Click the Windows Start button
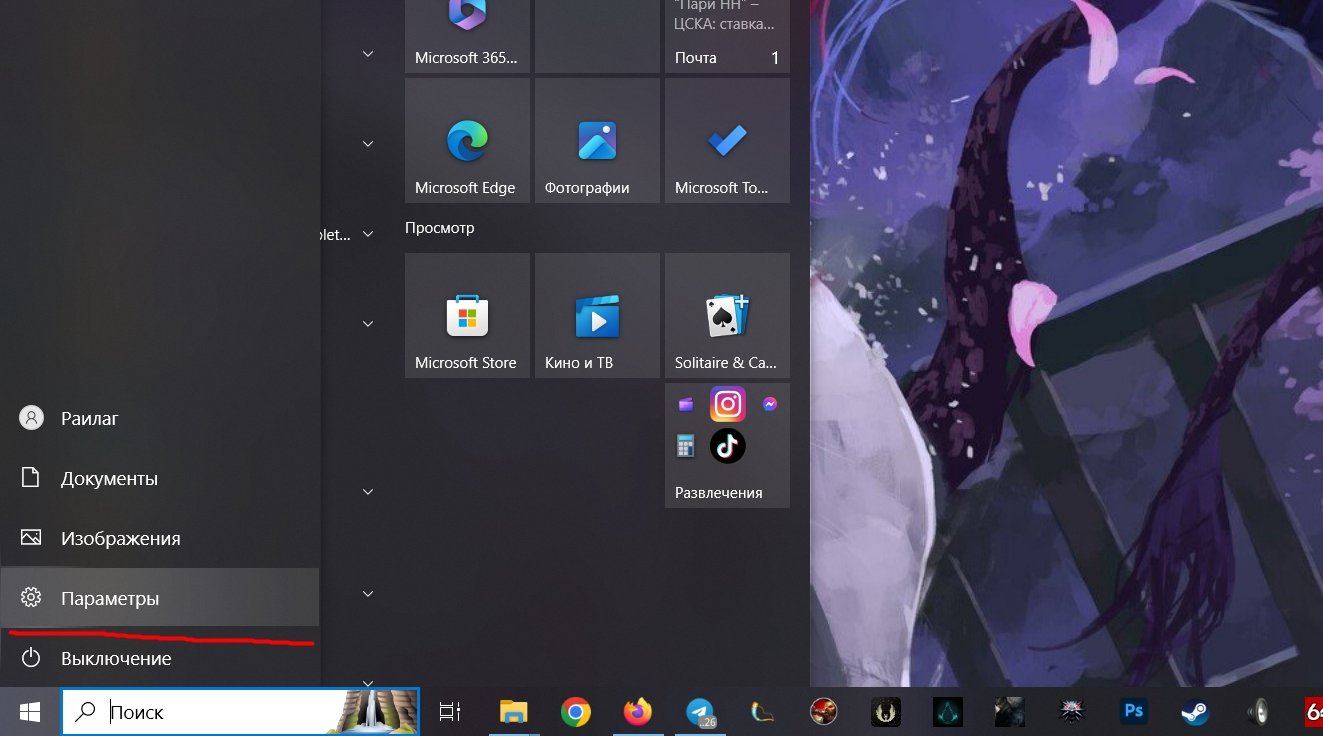 coord(30,712)
